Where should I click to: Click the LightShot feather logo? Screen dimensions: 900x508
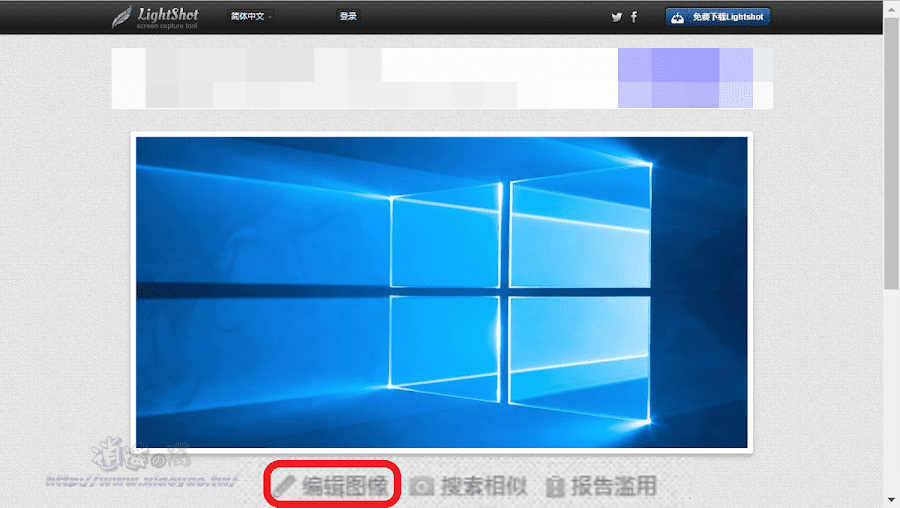tap(155, 17)
